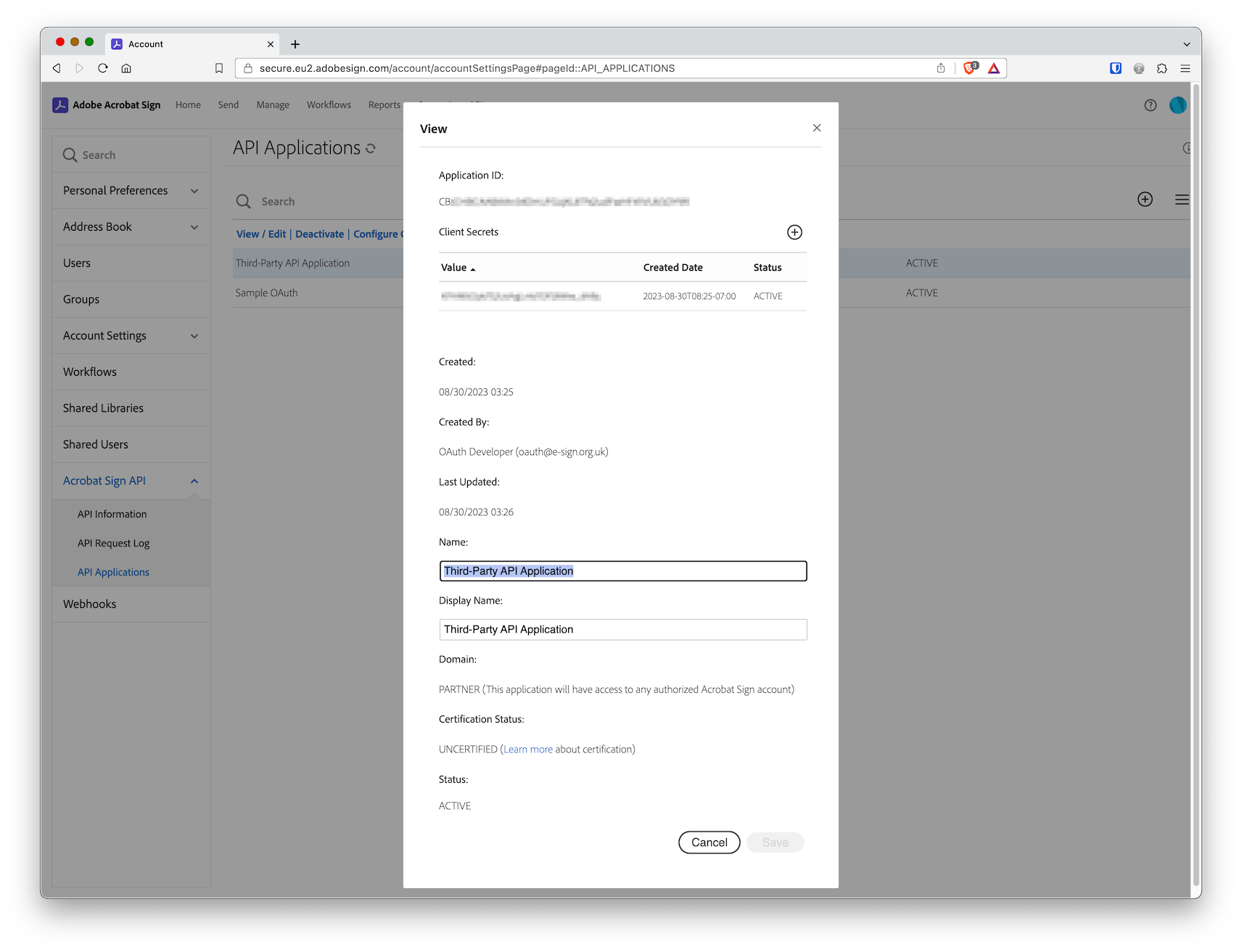Create new API application with the plus icon

1146,200
